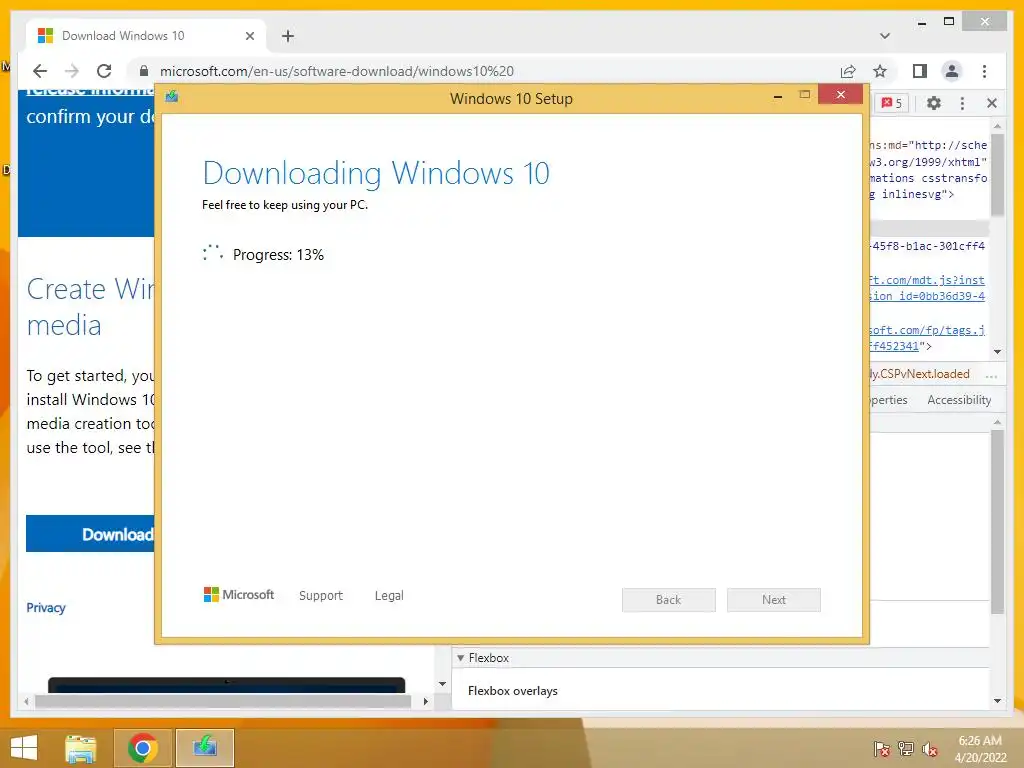Open Action Center flag icon

pos(881,749)
